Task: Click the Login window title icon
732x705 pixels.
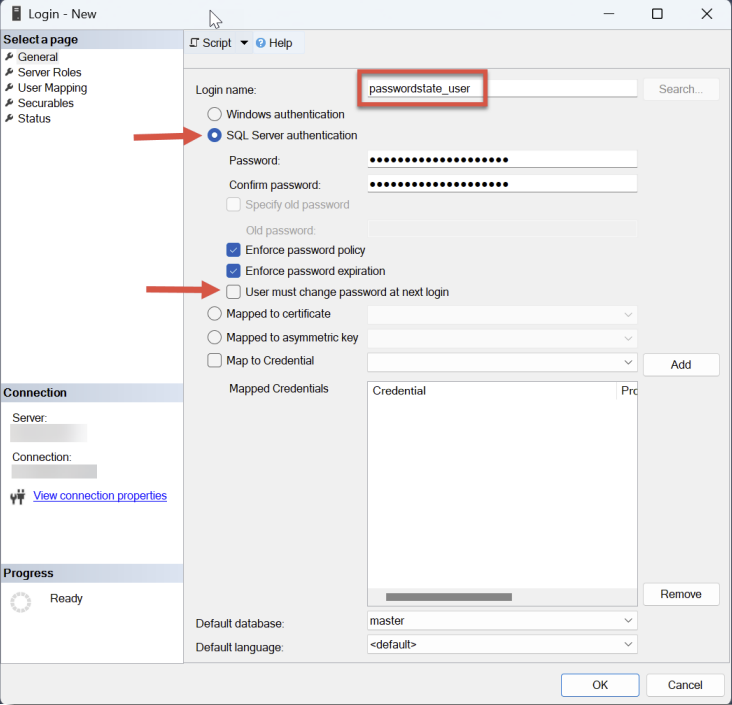Action: point(16,14)
